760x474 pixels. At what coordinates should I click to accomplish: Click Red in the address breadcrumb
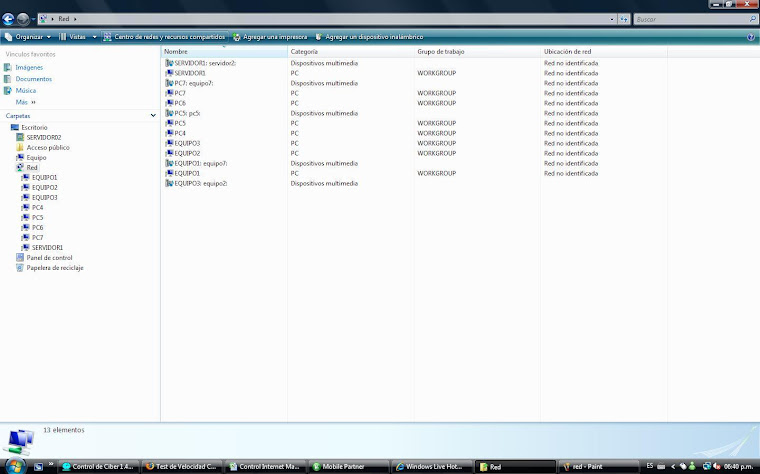63,19
